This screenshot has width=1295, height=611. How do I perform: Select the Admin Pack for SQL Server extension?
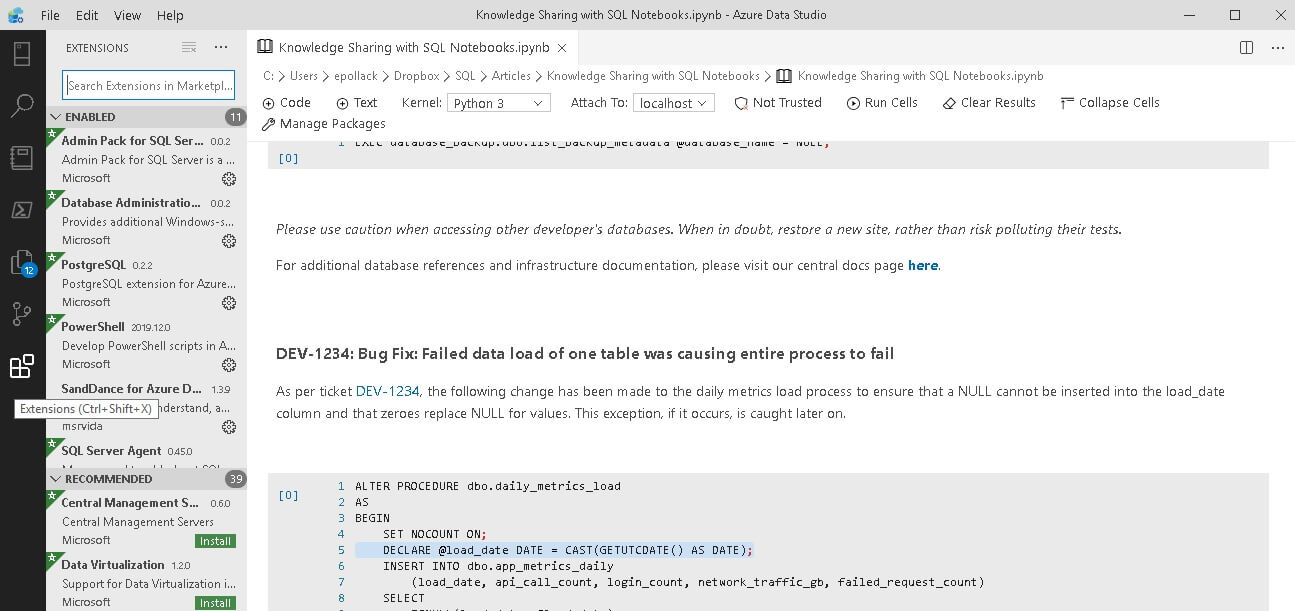146,159
